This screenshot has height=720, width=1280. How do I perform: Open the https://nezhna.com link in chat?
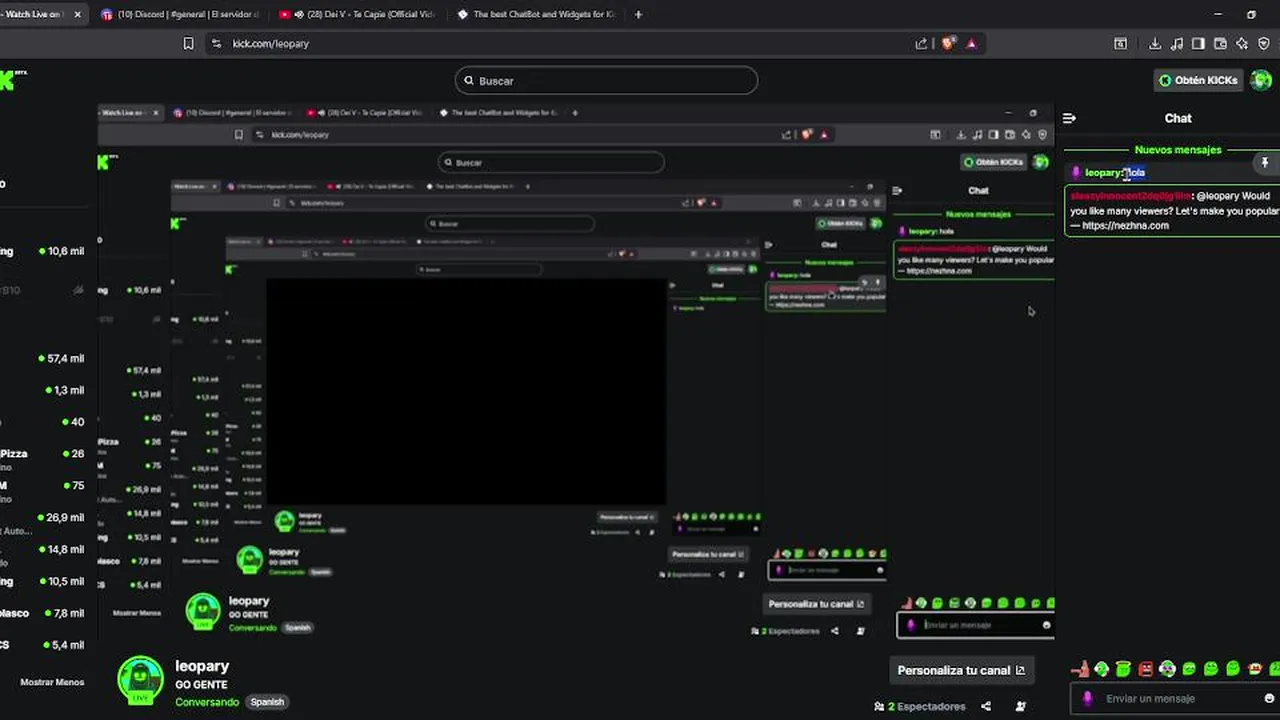(x=1125, y=225)
